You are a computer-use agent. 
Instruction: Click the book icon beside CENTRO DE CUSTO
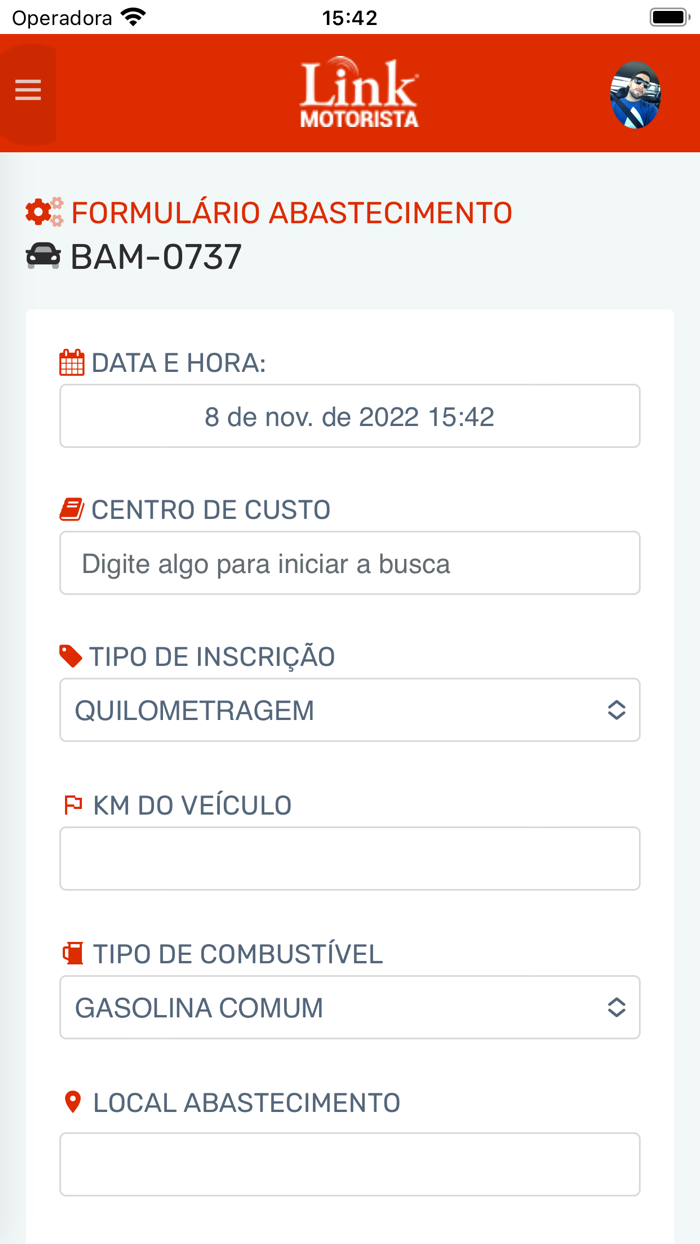[70, 510]
